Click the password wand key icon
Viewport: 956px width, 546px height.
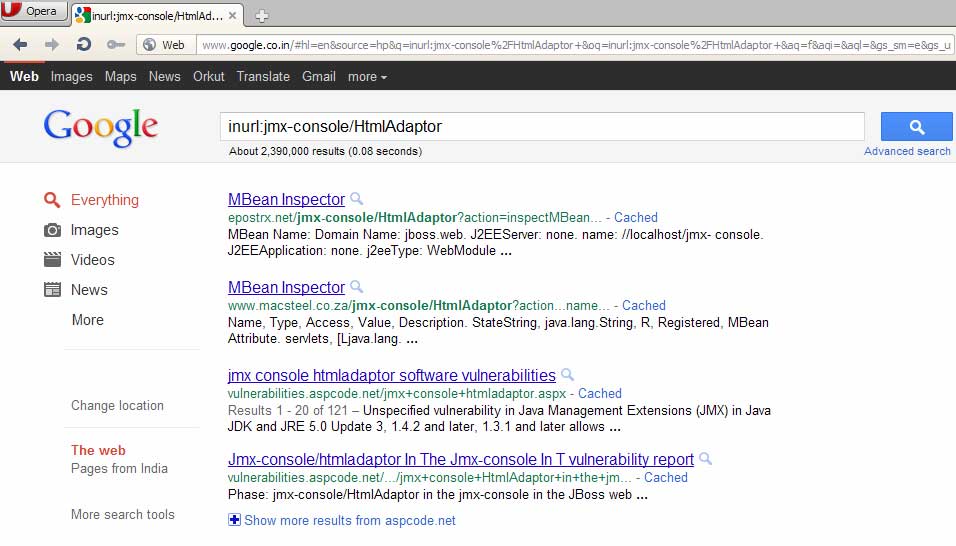(116, 44)
